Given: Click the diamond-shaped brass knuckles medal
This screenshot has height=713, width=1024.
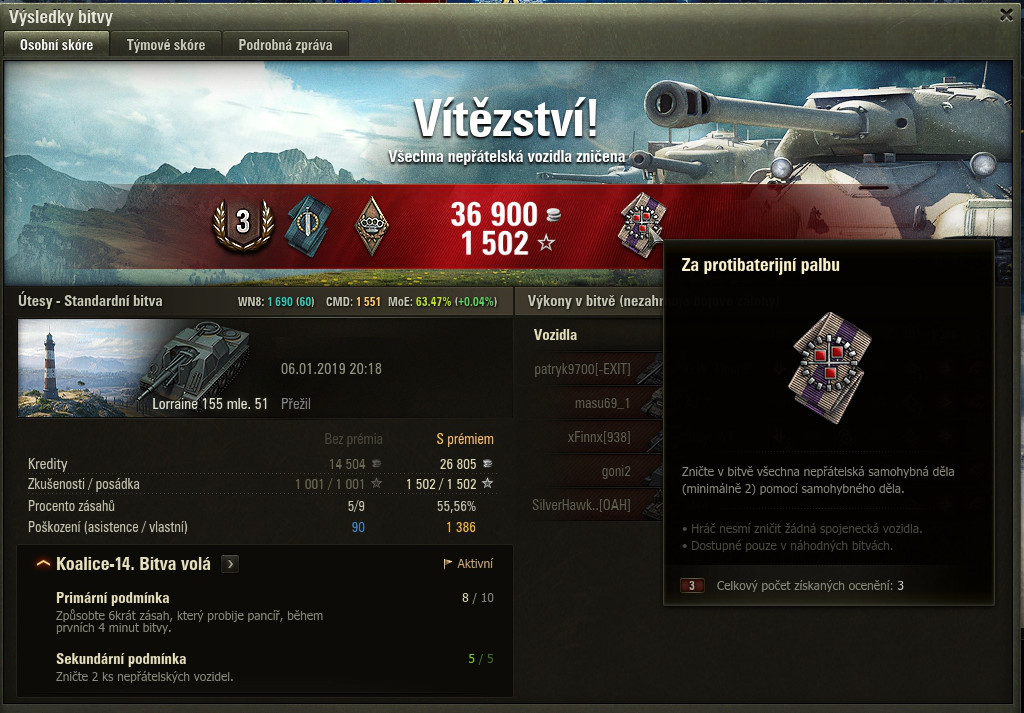Looking at the screenshot, I should (371, 226).
